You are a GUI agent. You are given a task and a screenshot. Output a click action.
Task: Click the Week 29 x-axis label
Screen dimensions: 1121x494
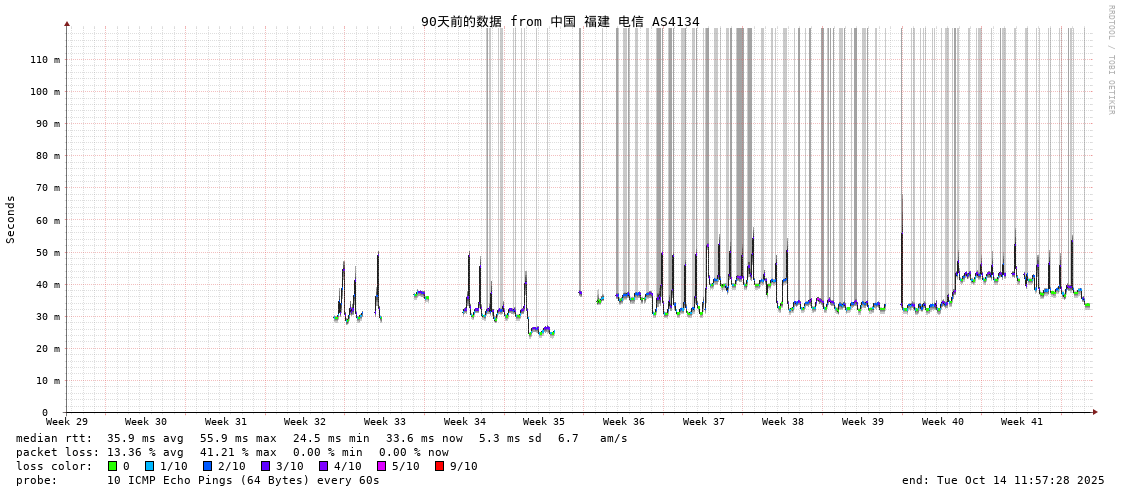point(67,422)
